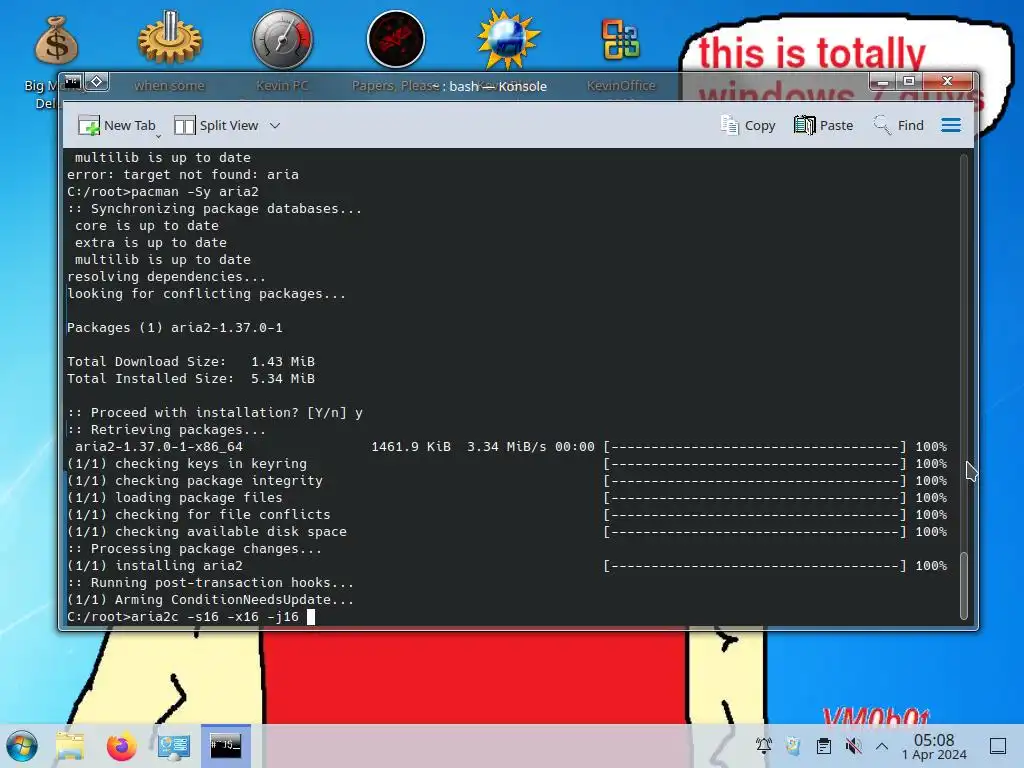The image size is (1024, 768).
Task: Open the sun and globe desktop icon
Action: 508,39
